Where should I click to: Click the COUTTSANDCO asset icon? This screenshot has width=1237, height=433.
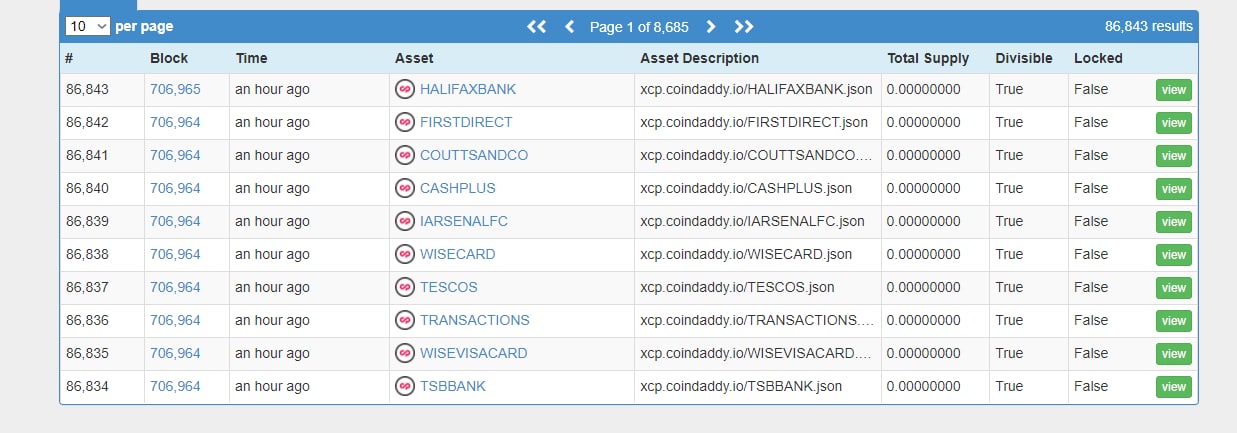click(x=405, y=155)
